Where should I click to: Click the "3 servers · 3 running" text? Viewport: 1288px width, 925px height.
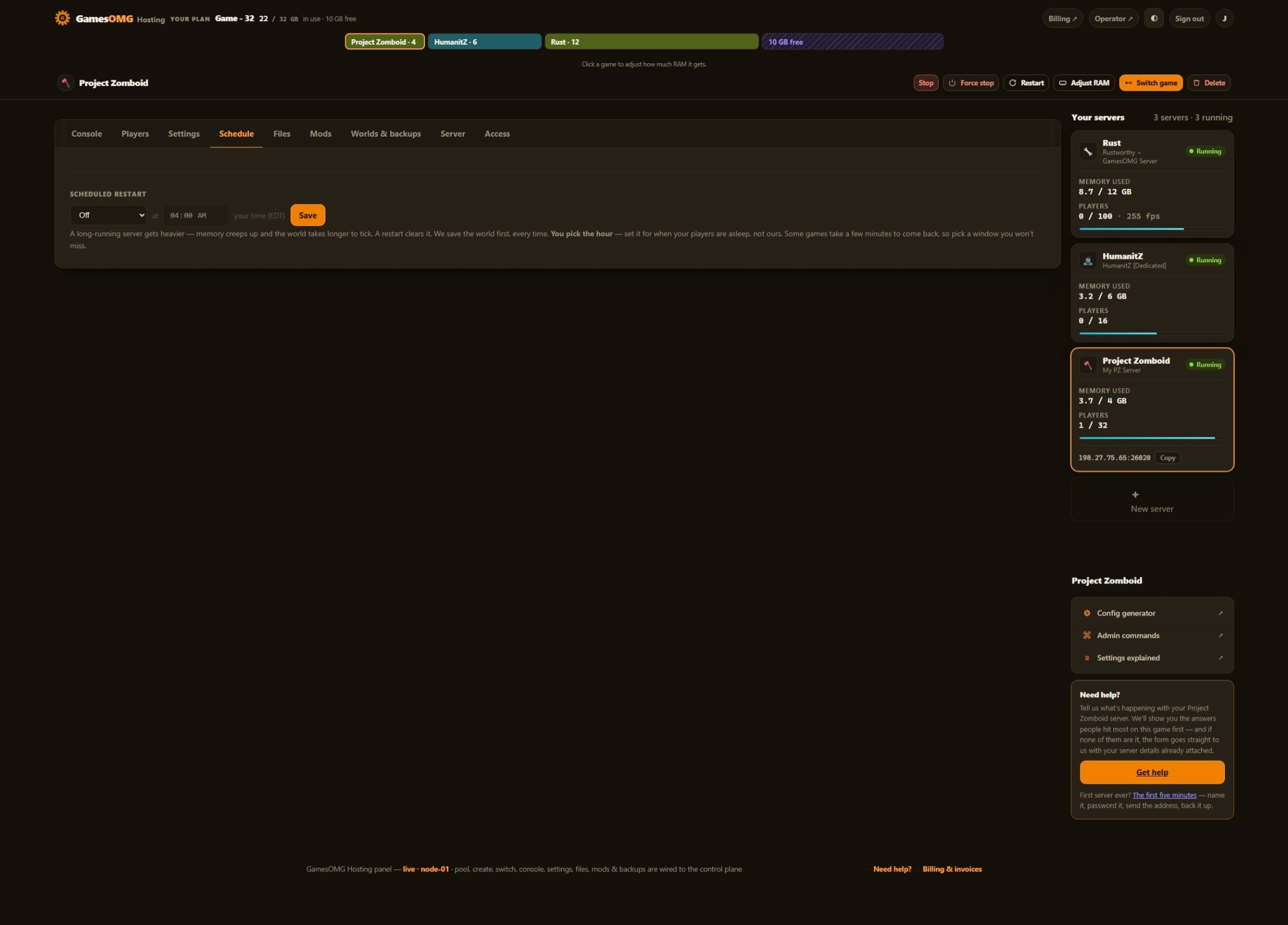(x=1193, y=117)
